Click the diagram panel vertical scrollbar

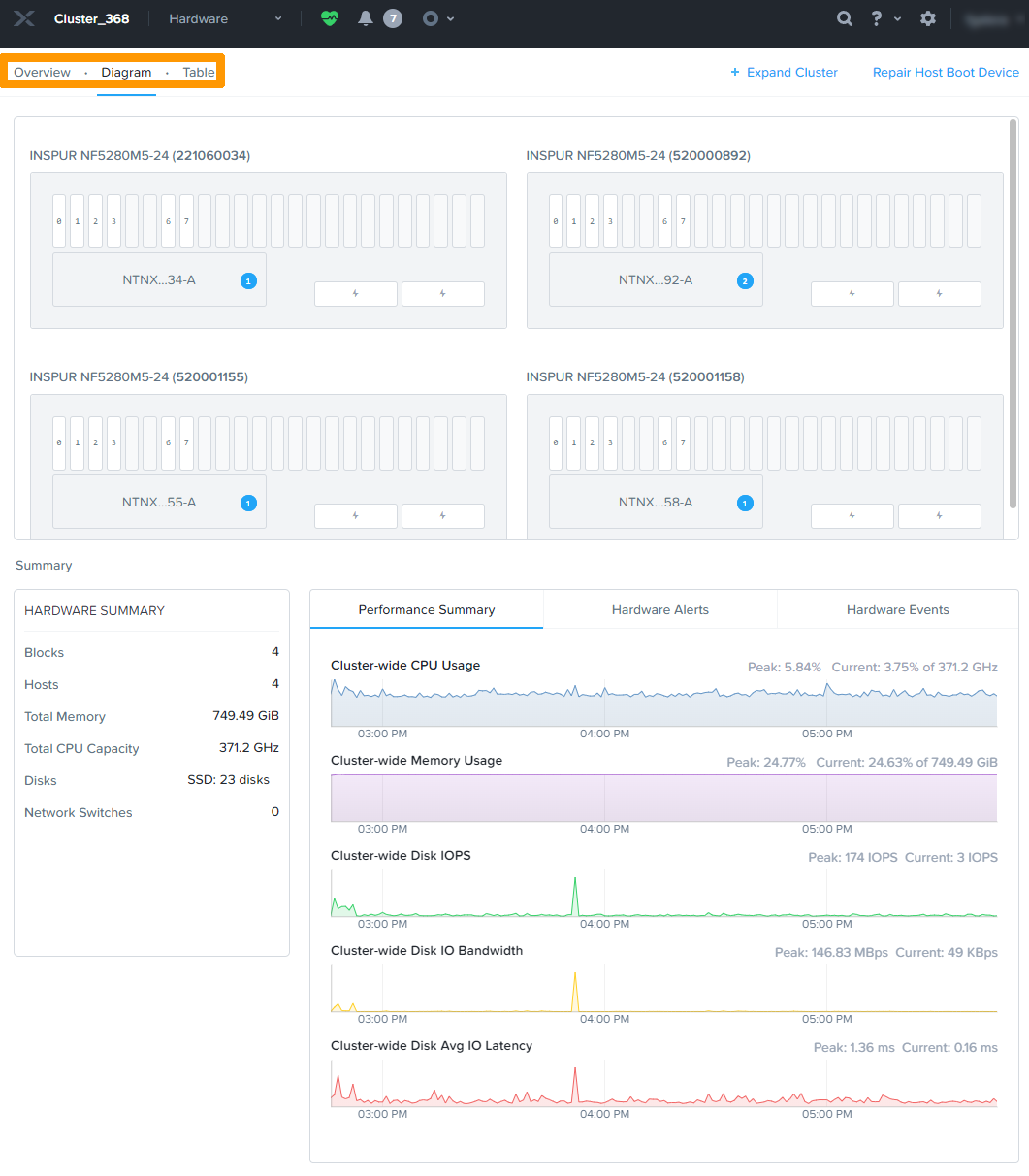tap(1013, 310)
